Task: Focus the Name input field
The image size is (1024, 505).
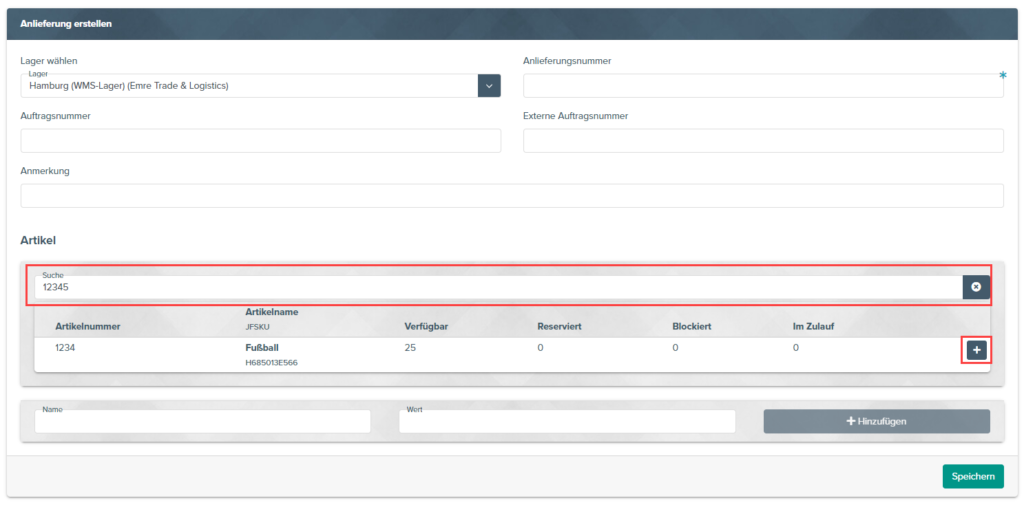Action: (202, 422)
